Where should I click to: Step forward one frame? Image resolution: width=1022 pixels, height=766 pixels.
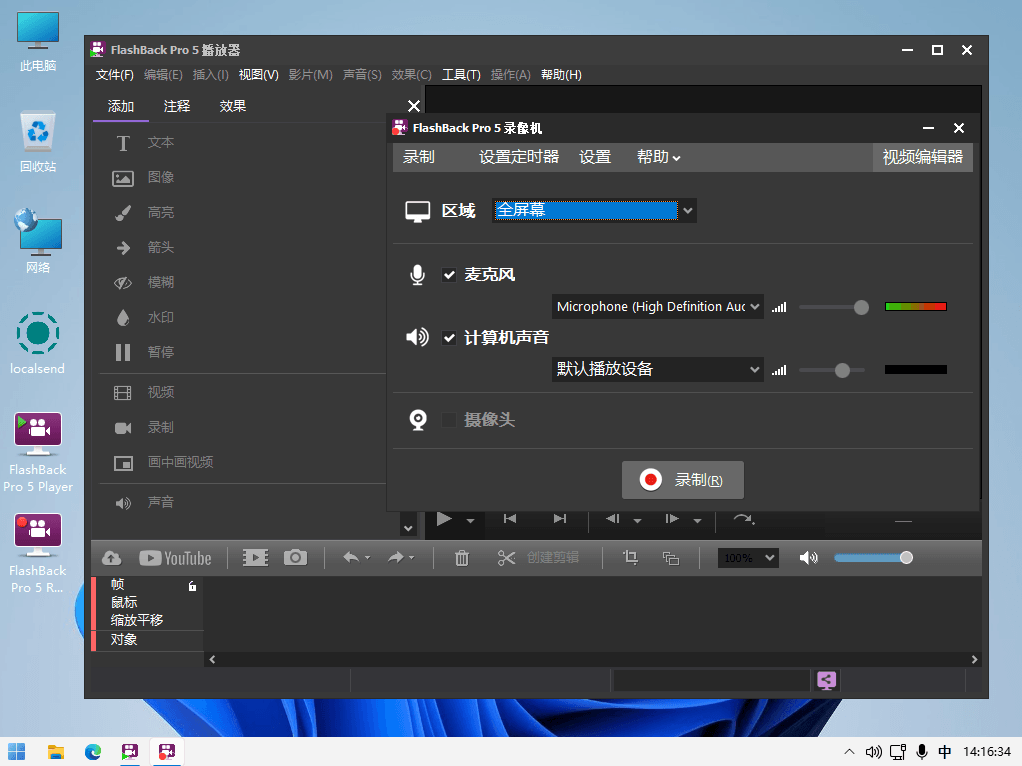(672, 519)
